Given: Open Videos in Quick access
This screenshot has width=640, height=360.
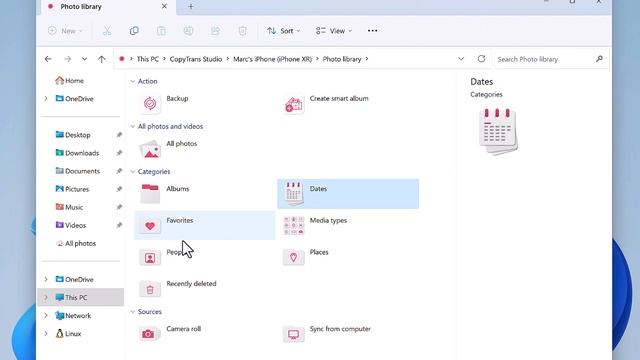Looking at the screenshot, I should click(x=71, y=225).
